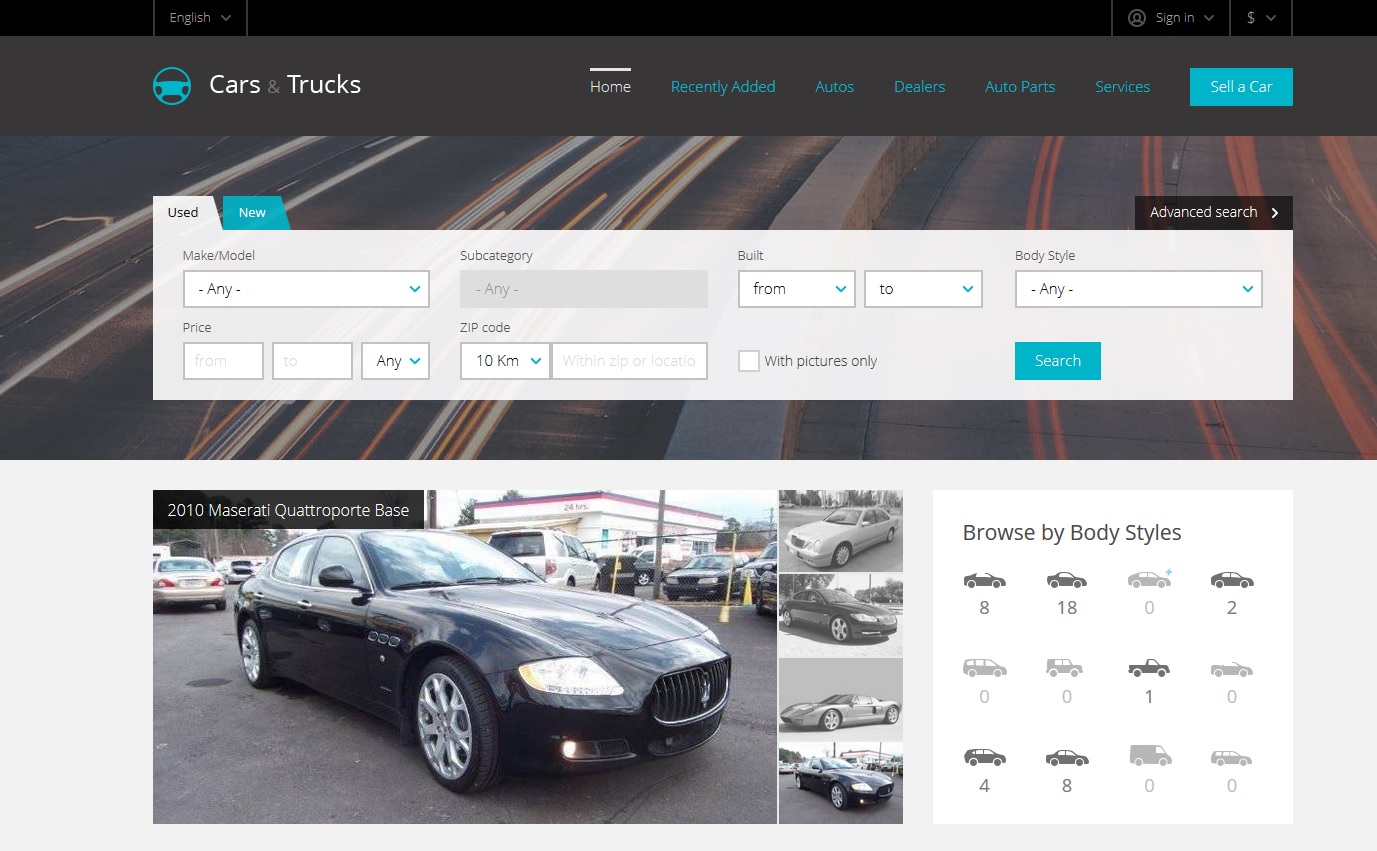The width and height of the screenshot is (1377, 851).
Task: Browse the pickup truck body style icon
Action: point(1149,668)
